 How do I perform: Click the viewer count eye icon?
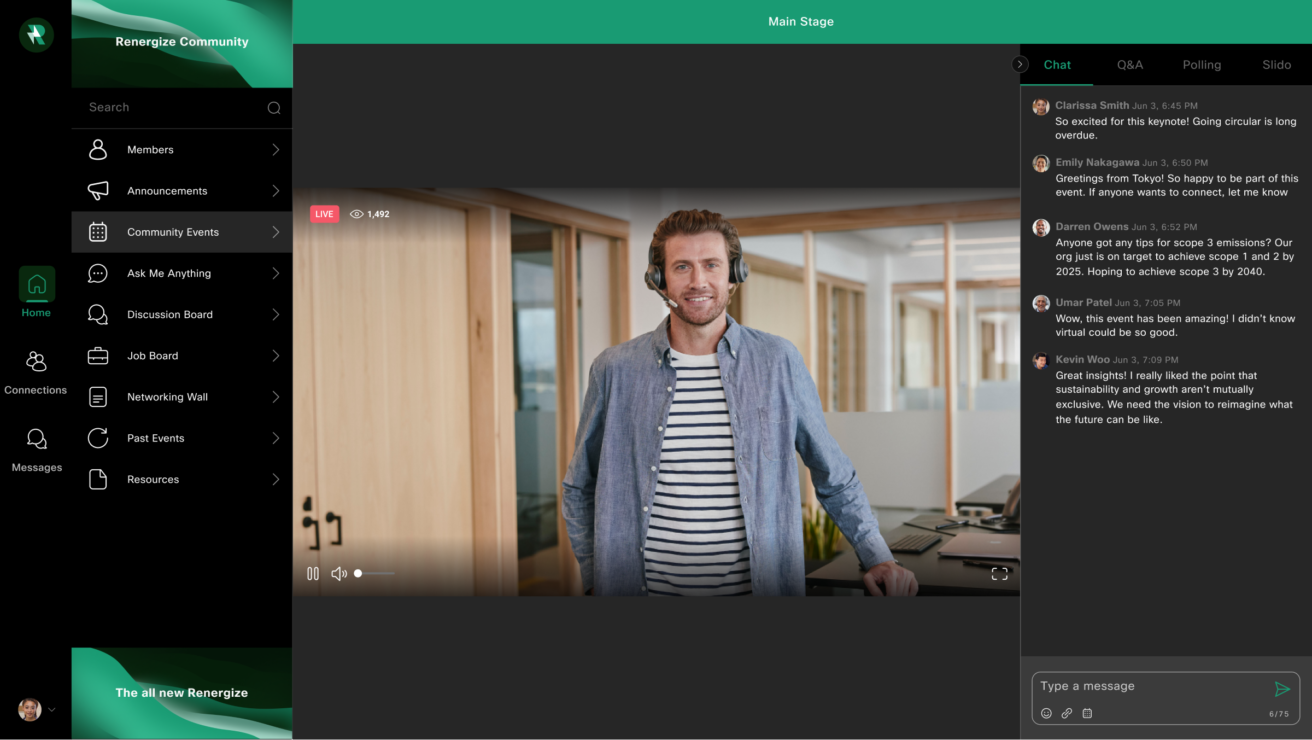coord(356,214)
